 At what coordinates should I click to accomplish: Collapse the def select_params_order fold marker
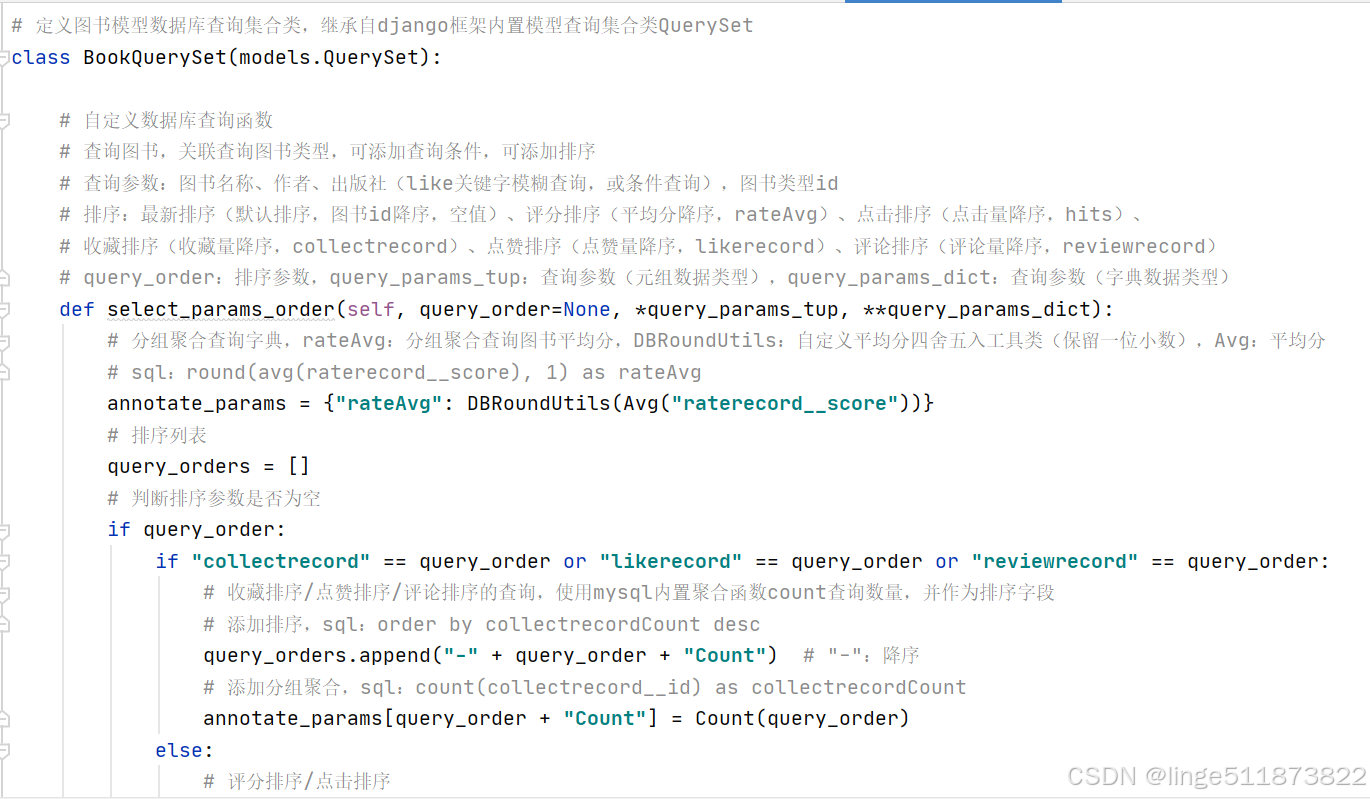coord(4,309)
